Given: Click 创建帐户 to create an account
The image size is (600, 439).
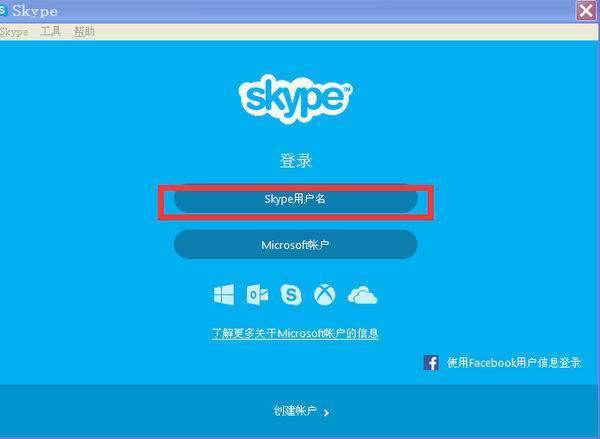Looking at the screenshot, I should pos(295,411).
